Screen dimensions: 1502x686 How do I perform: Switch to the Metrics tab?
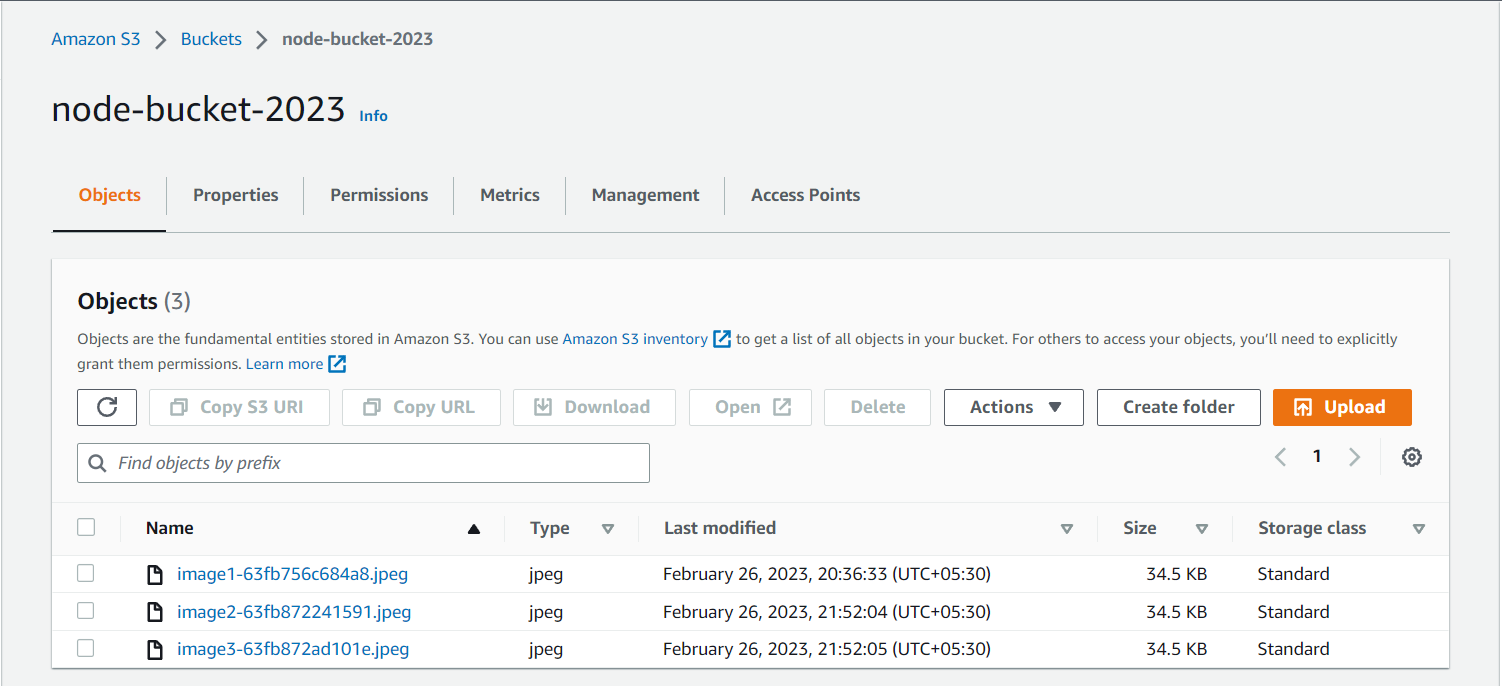coord(510,195)
